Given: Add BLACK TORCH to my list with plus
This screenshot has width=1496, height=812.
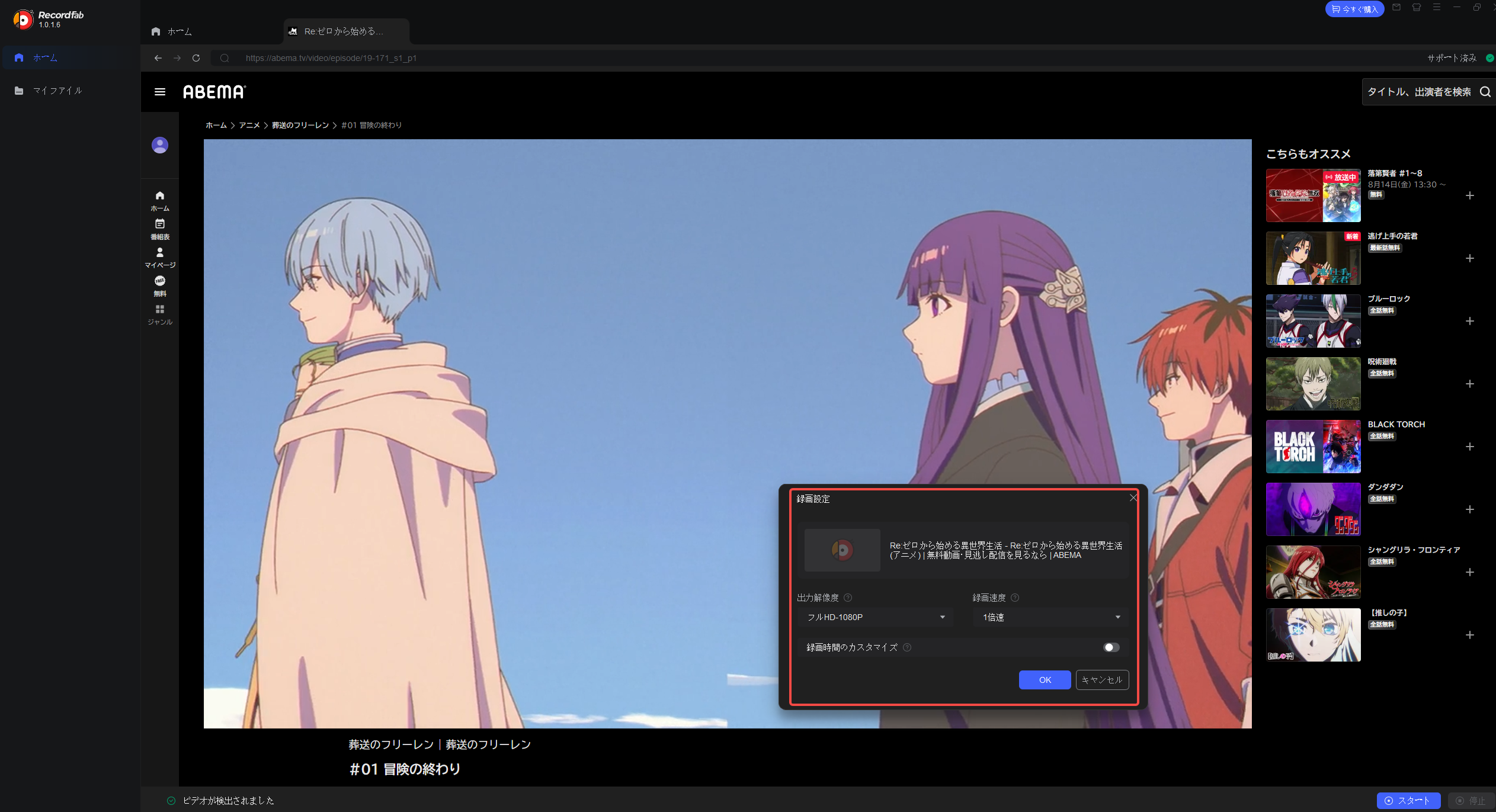Looking at the screenshot, I should pyautogui.click(x=1470, y=447).
